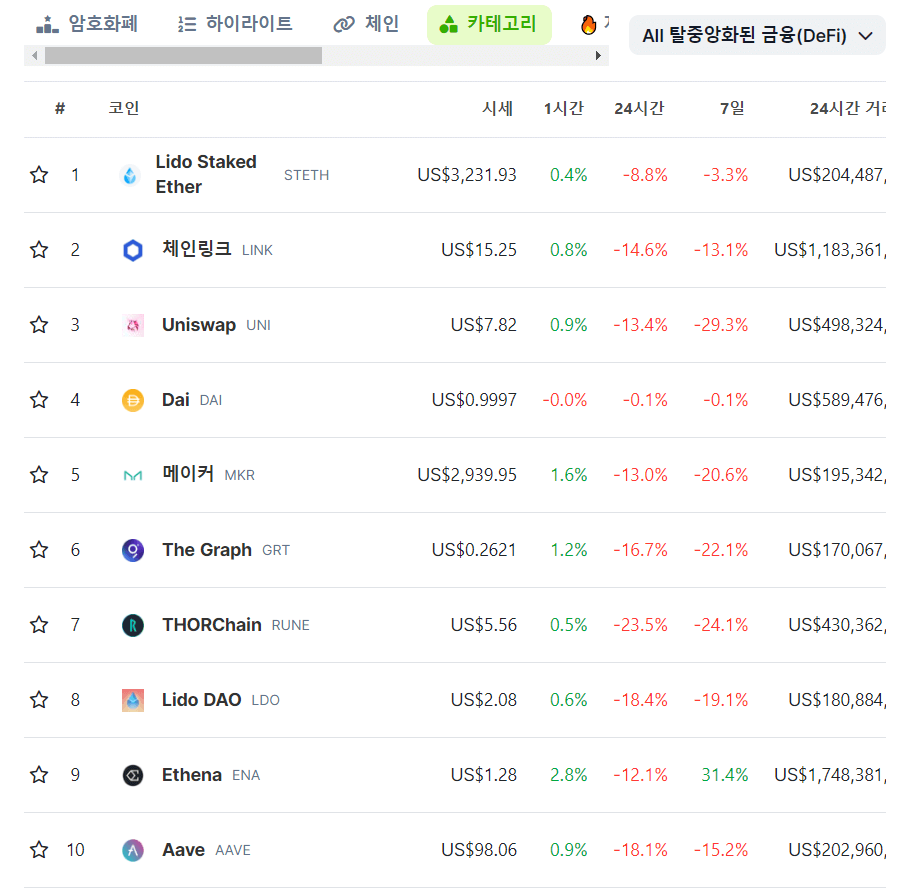Click The Graph GRT logo

[x=133, y=550]
